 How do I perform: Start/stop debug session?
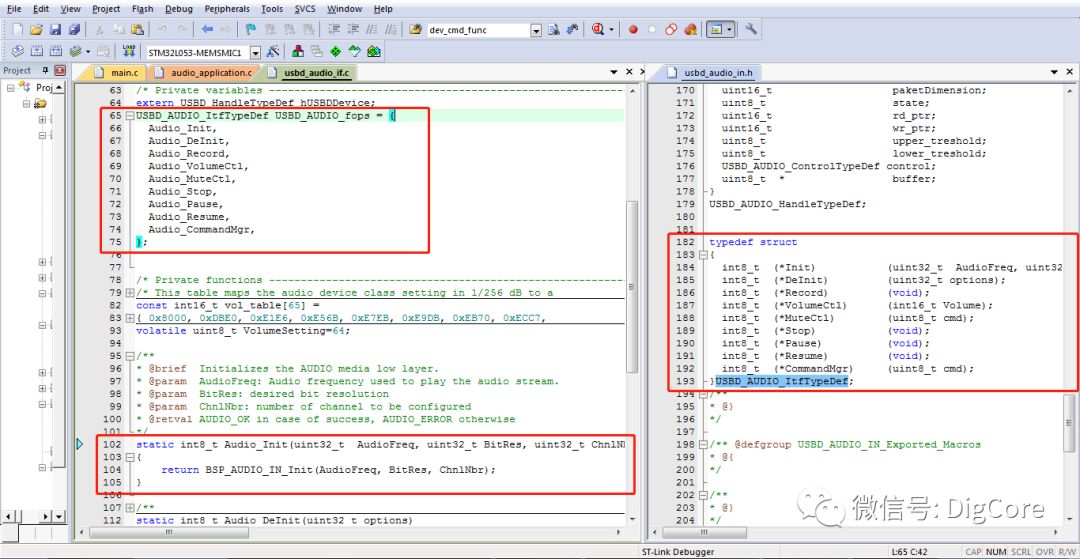point(598,30)
